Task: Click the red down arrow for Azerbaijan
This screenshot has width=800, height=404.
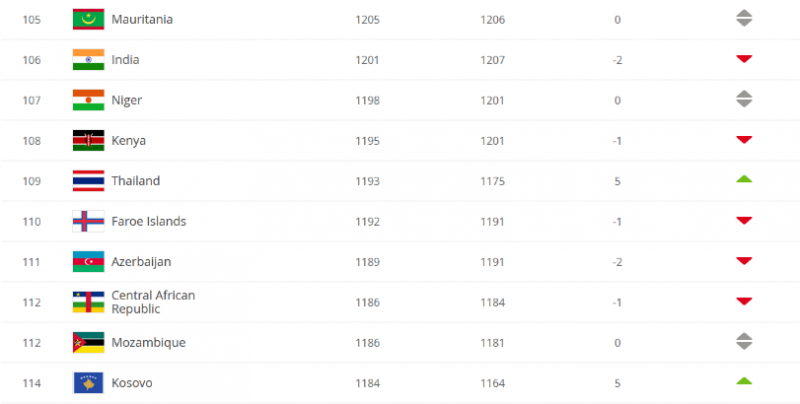Action: 743,262
